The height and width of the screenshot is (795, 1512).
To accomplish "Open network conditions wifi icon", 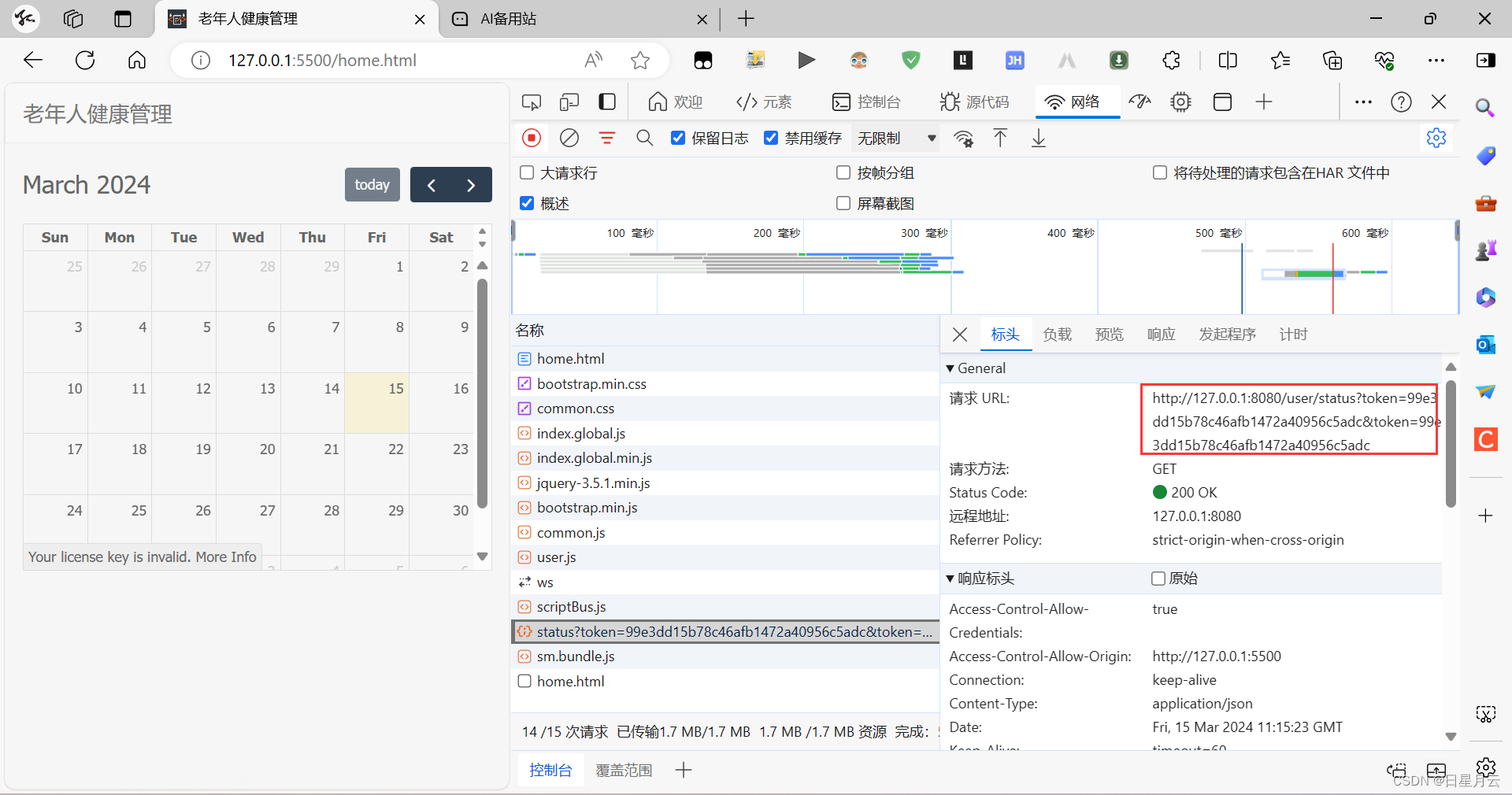I will [963, 139].
